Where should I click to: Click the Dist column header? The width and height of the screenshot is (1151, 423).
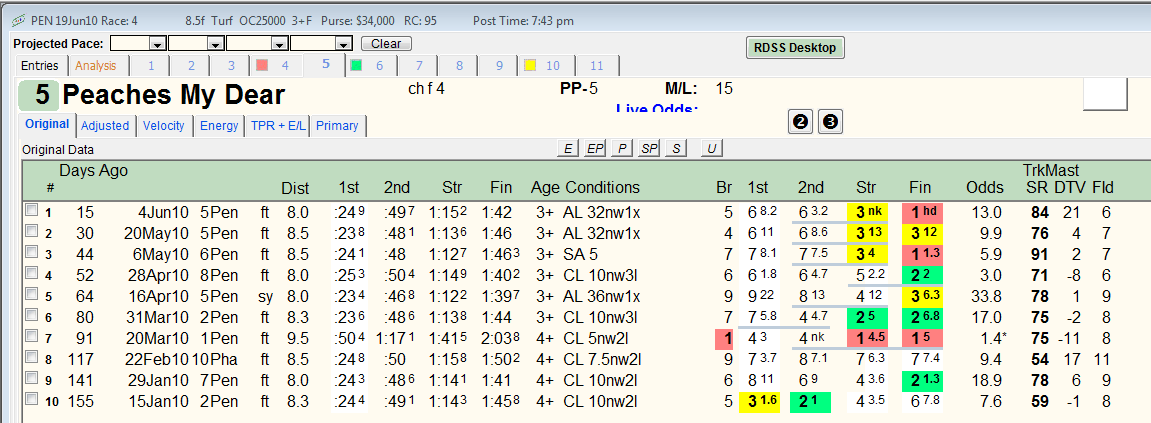coord(295,187)
